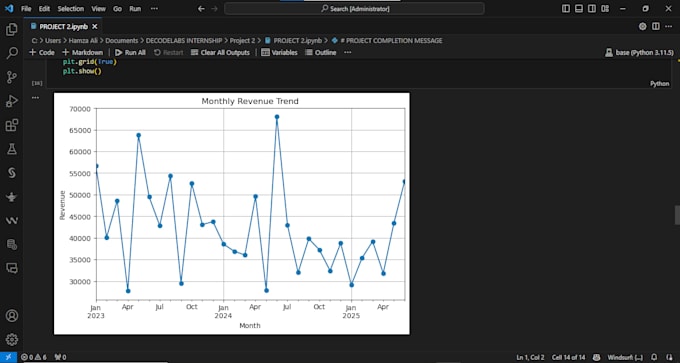This screenshot has width=680, height=363.
Task: Click the Python cell language label
Action: click(659, 84)
